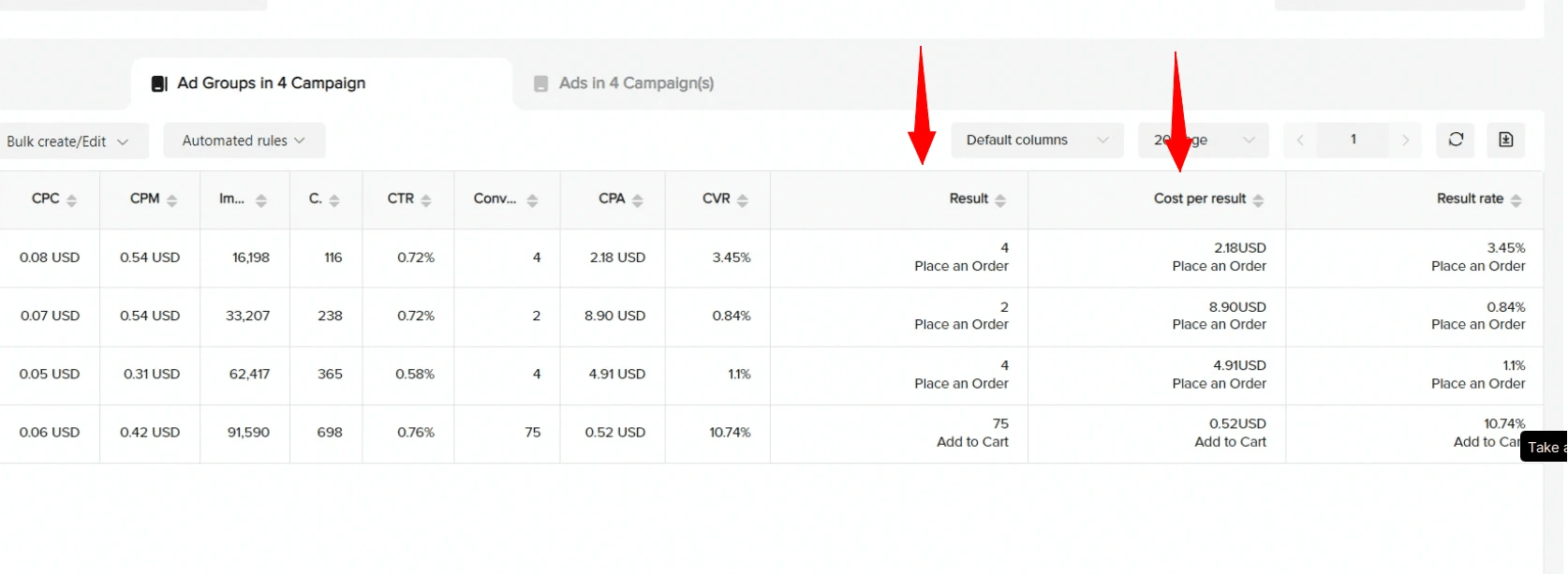Sort table by CPM column arrows
This screenshot has height=575, width=1568.
[171, 199]
